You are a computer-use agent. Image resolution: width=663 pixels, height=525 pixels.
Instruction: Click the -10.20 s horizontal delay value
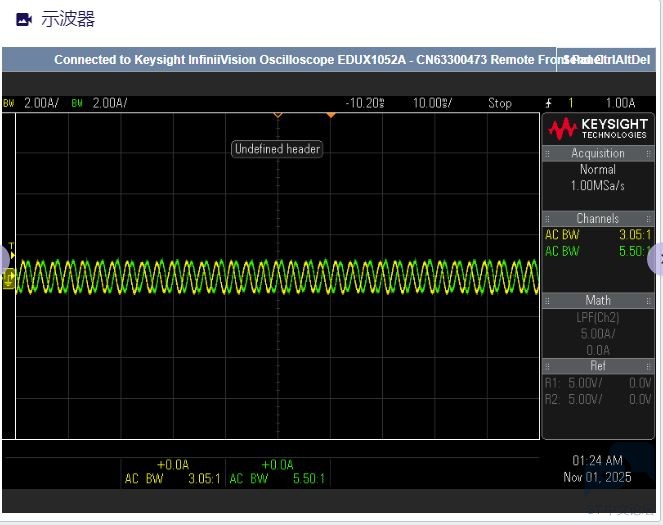[367, 103]
